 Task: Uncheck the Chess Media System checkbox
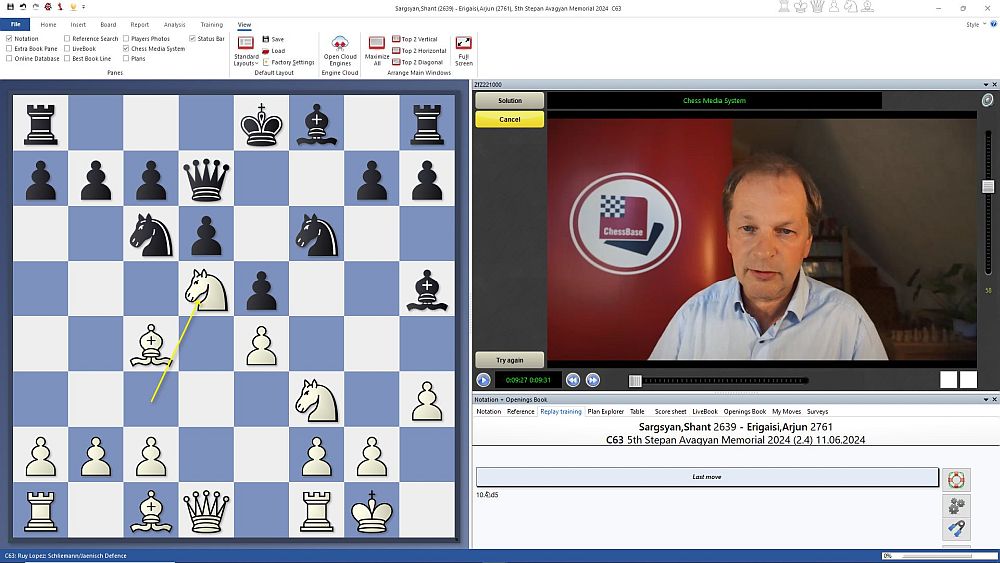coord(126,49)
